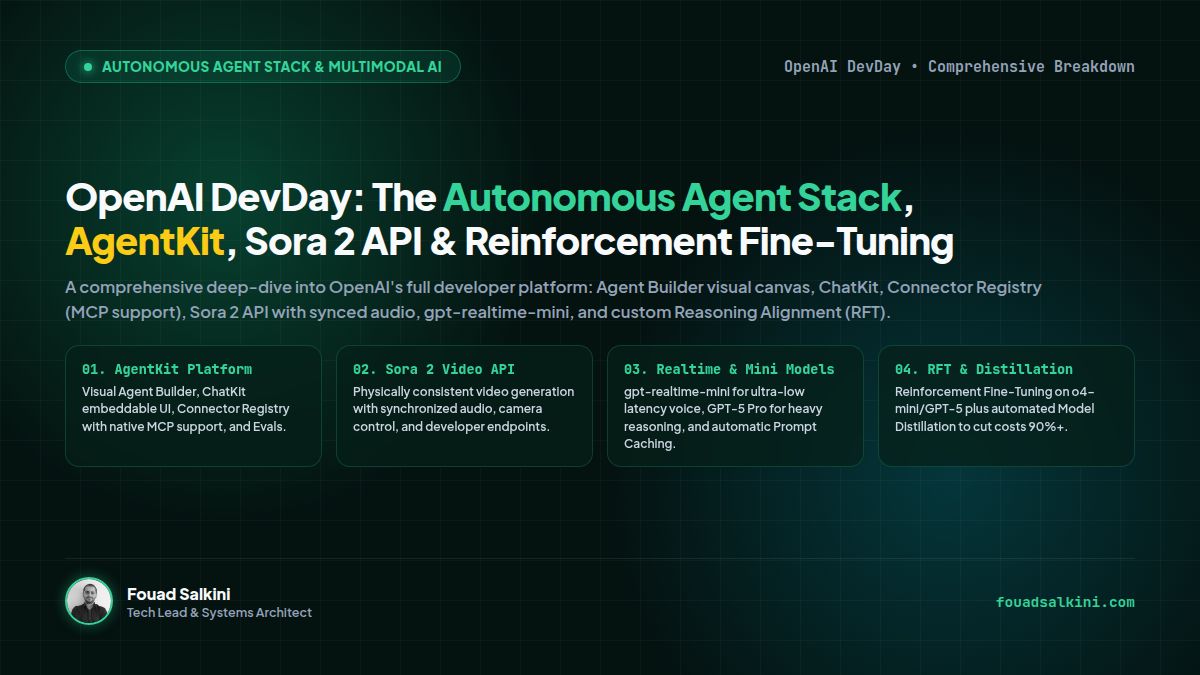Click the Autonomous Agent Stack & Multimodal AI badge
Image resolution: width=1200 pixels, height=675 pixels.
263,67
